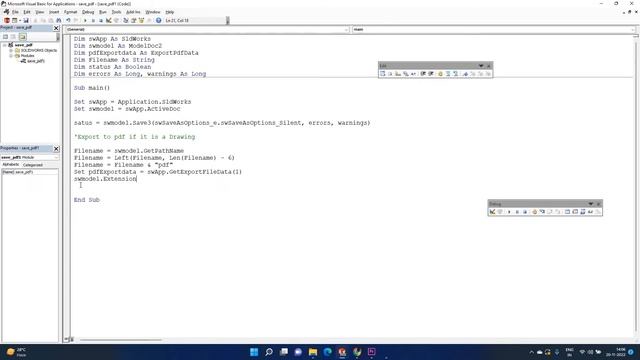The image size is (640, 360).
Task: Click Toggle Breakpoint hand icon in Edit toolbar
Action: pyautogui.click(x=440, y=74)
